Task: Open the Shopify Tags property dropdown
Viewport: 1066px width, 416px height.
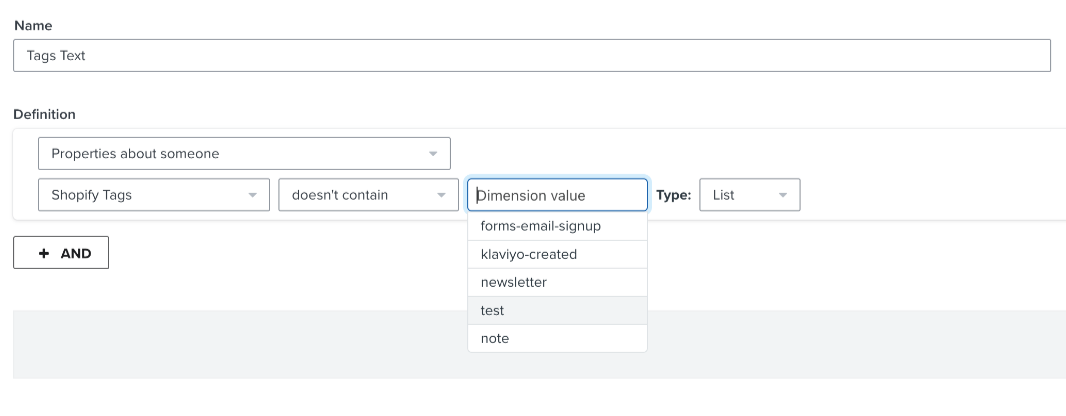Action: [152, 195]
